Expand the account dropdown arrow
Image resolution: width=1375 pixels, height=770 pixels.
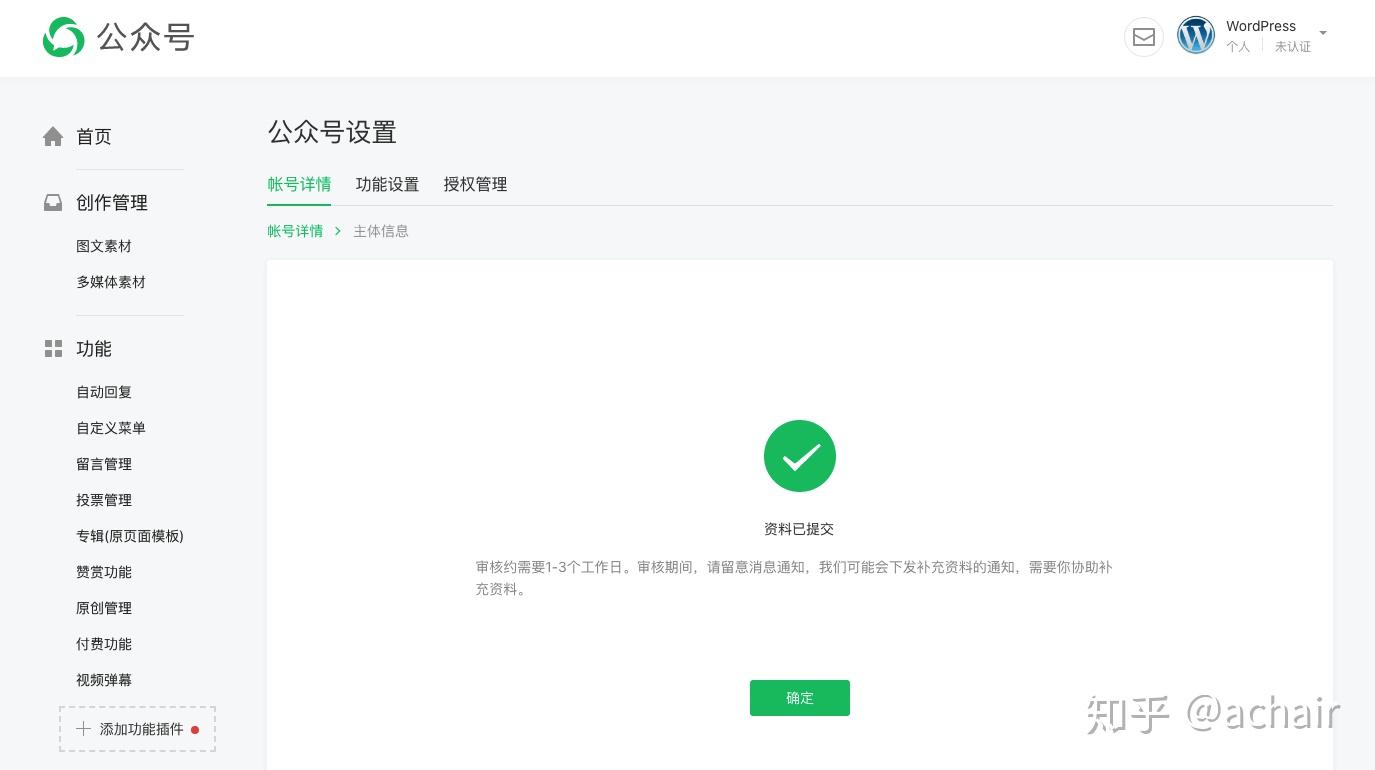pyautogui.click(x=1323, y=33)
